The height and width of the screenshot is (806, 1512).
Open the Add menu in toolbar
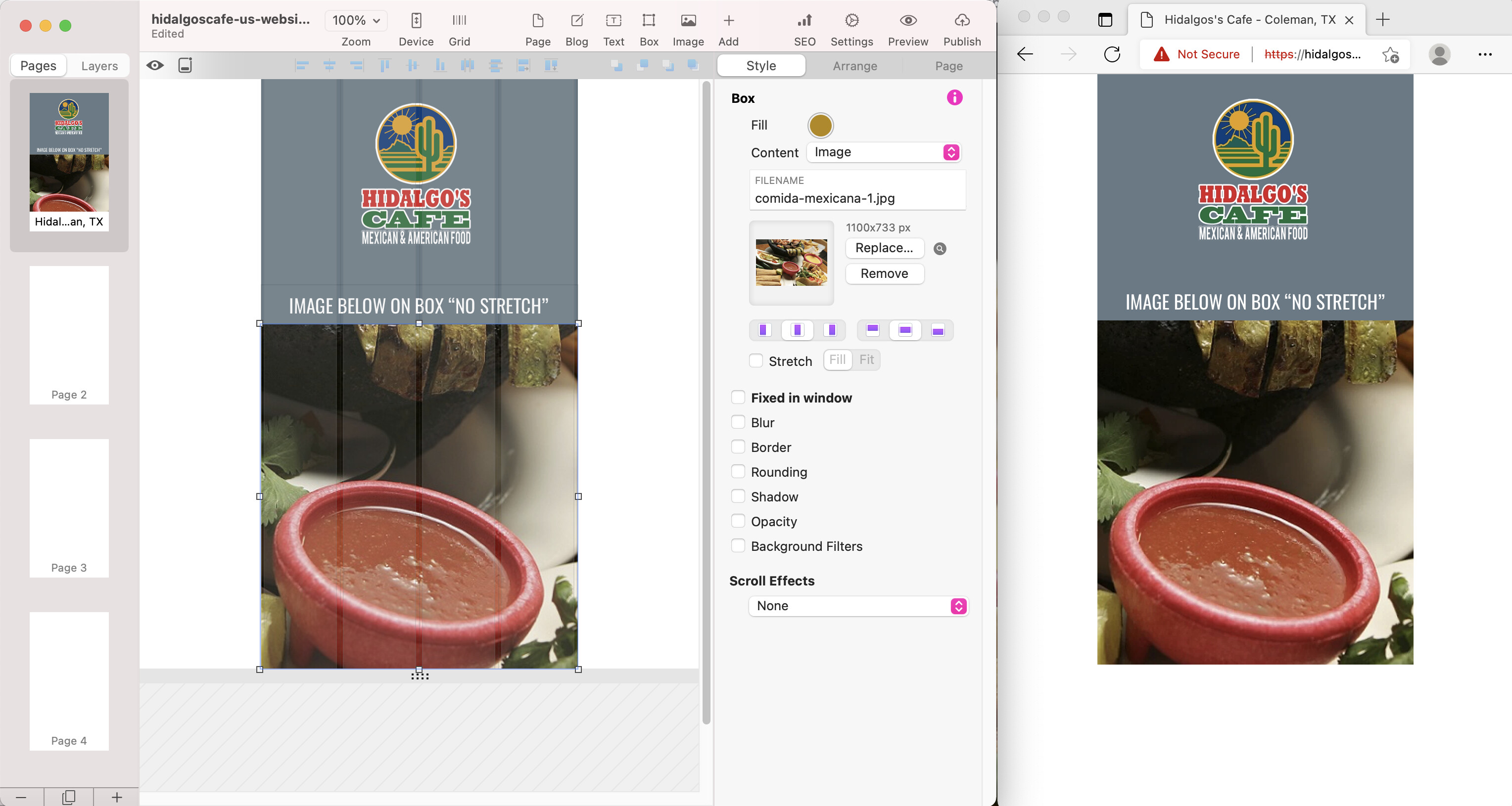pyautogui.click(x=728, y=29)
